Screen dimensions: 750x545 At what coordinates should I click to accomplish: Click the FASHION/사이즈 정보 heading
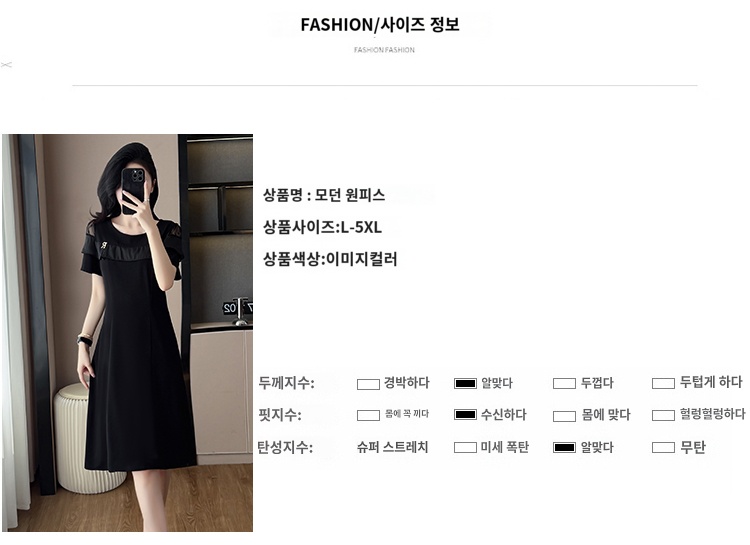click(x=380, y=24)
